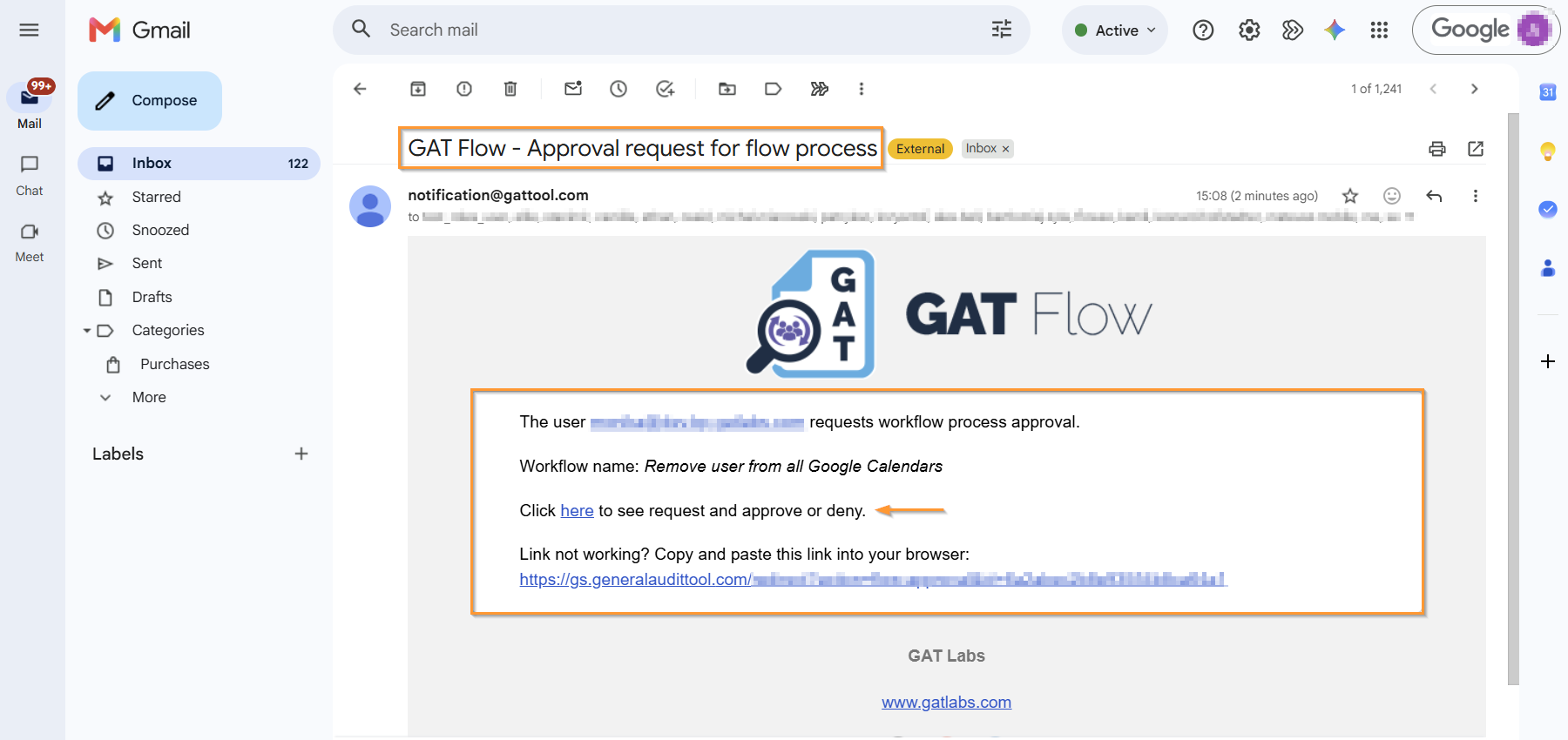Image resolution: width=1568 pixels, height=740 pixels.
Task: Reply to the message
Action: pos(1434,196)
